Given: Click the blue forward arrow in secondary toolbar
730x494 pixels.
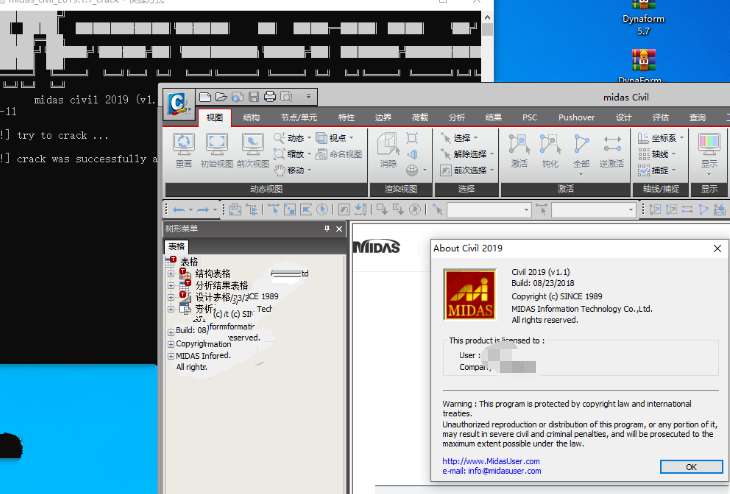Looking at the screenshot, I should coord(203,210).
